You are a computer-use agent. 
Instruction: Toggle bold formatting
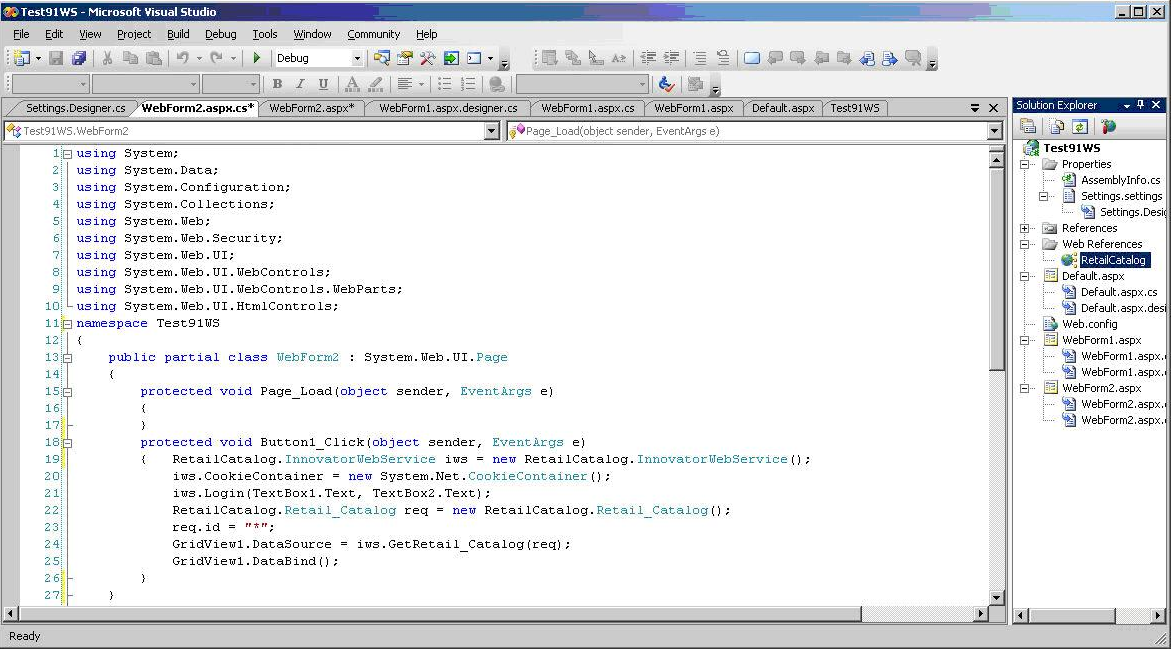[277, 84]
